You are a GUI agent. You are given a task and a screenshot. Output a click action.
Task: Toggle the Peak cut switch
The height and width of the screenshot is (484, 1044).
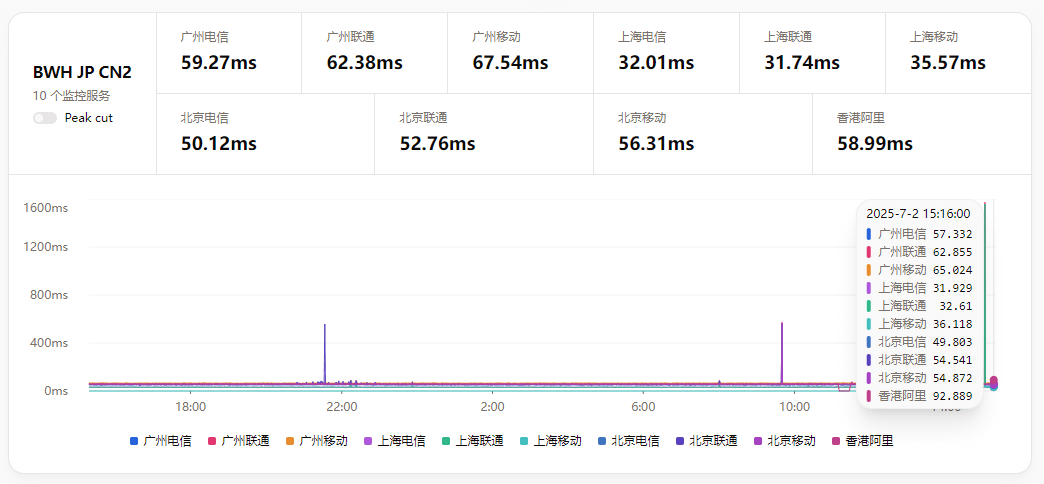pyautogui.click(x=45, y=118)
